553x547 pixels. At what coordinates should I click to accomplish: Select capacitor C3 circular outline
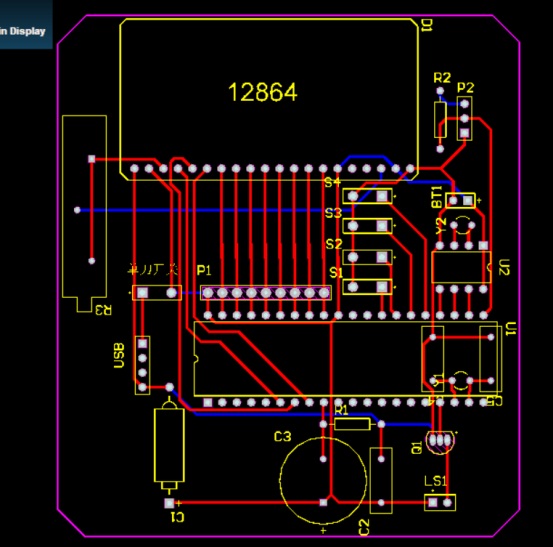323,480
